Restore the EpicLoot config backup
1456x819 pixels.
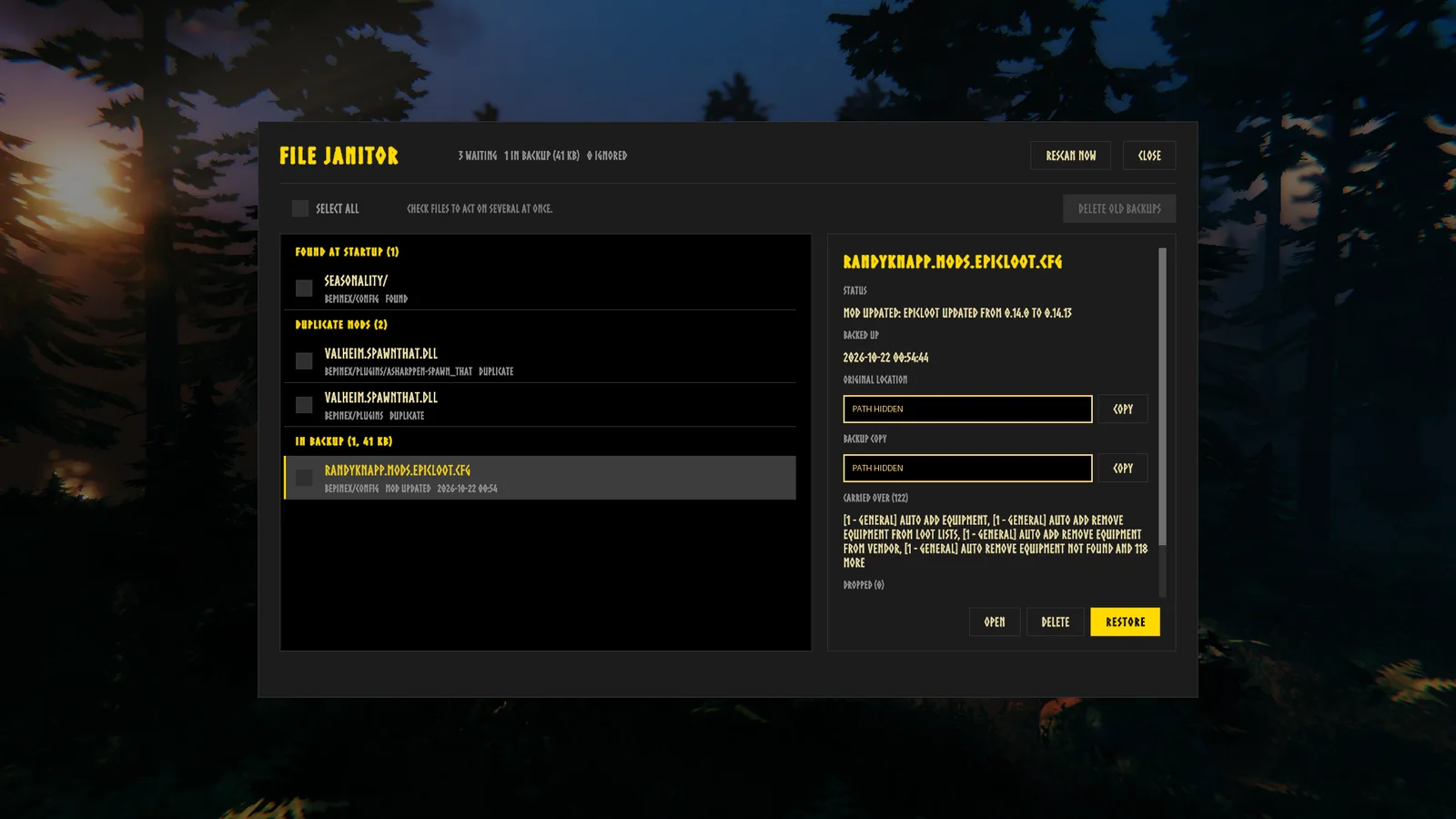pos(1125,622)
